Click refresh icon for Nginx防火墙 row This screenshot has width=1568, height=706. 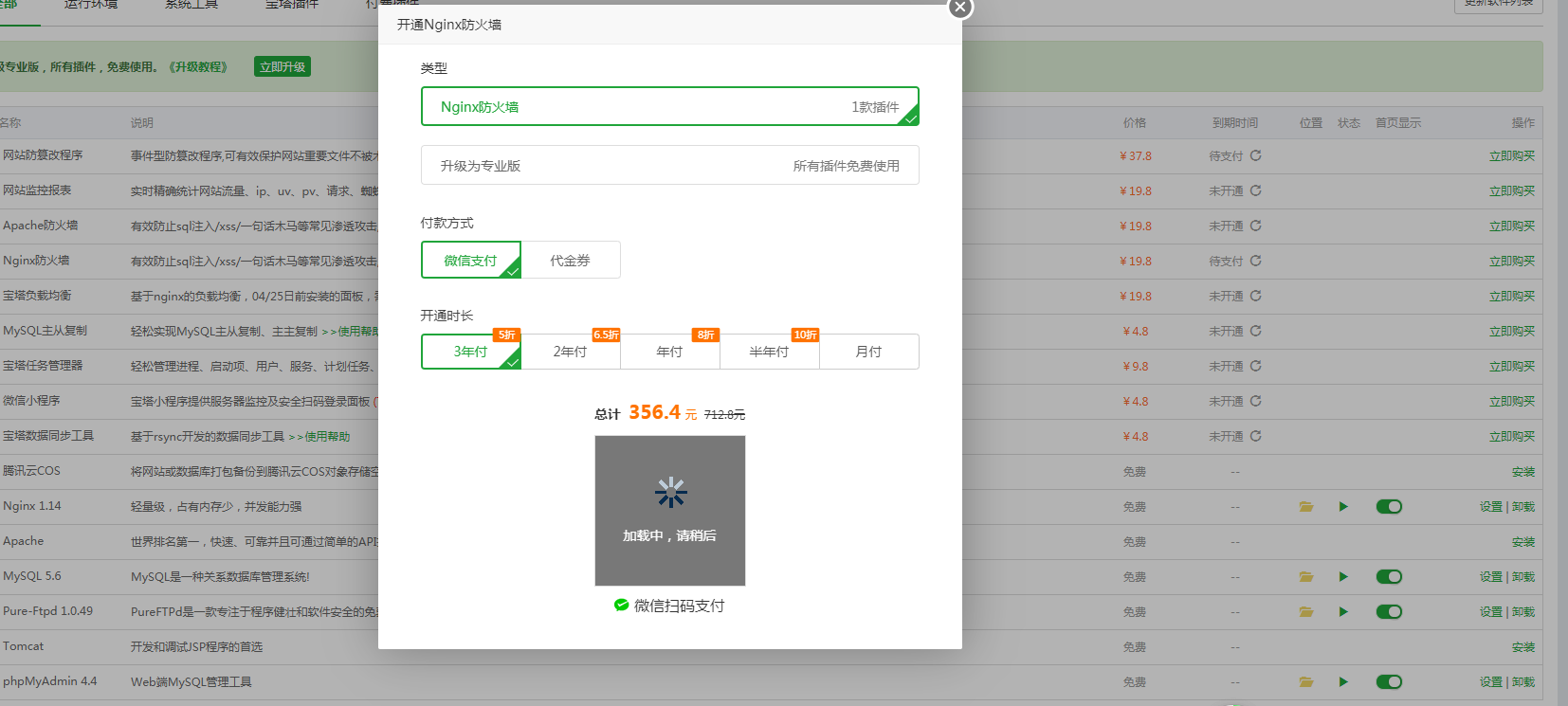[1255, 261]
